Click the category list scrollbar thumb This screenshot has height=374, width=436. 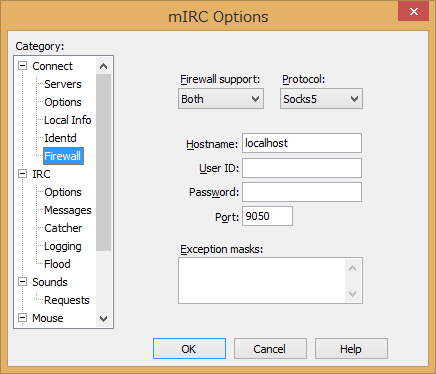point(103,162)
